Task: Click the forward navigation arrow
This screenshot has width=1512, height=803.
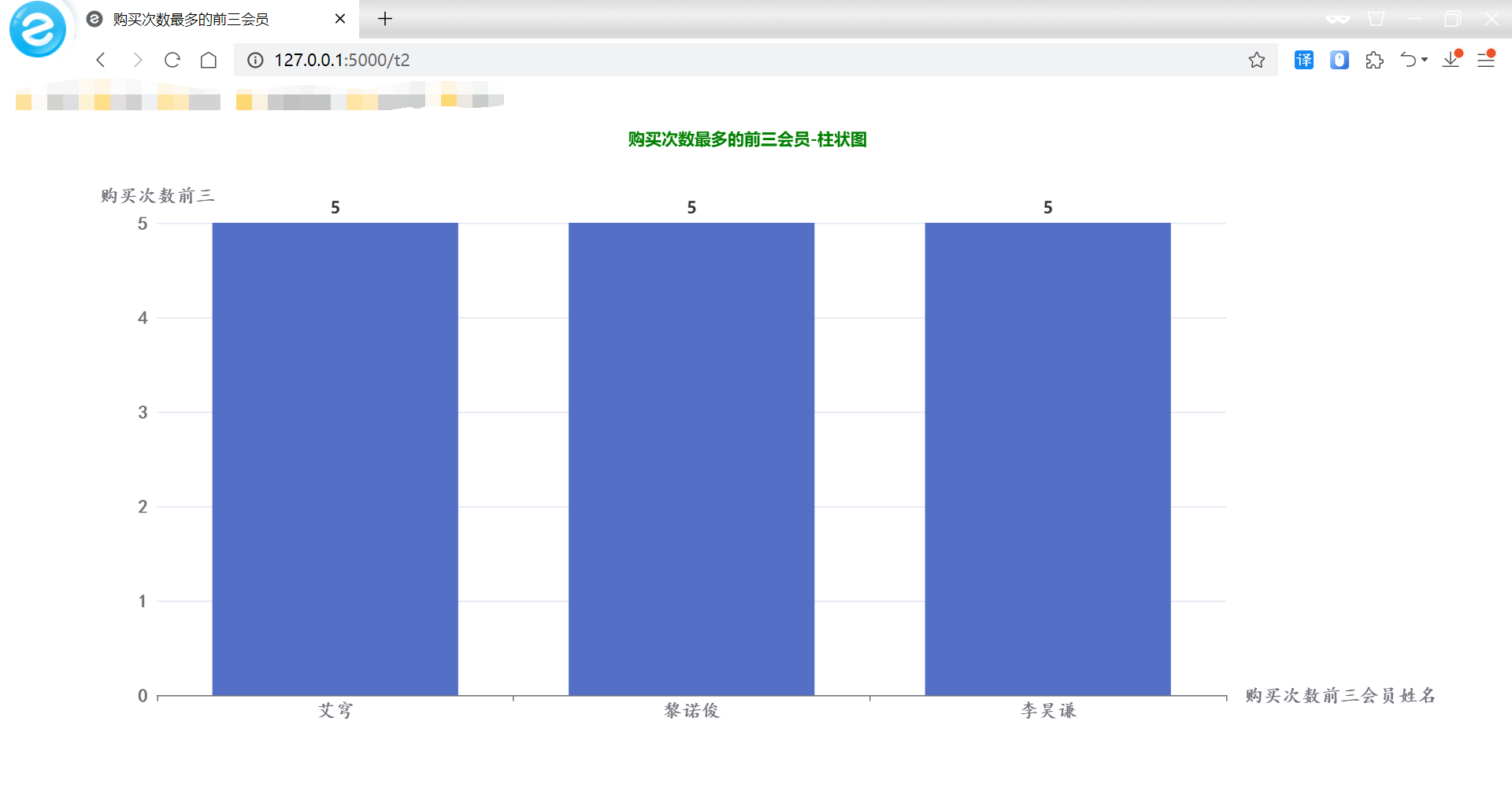Action: coord(138,59)
